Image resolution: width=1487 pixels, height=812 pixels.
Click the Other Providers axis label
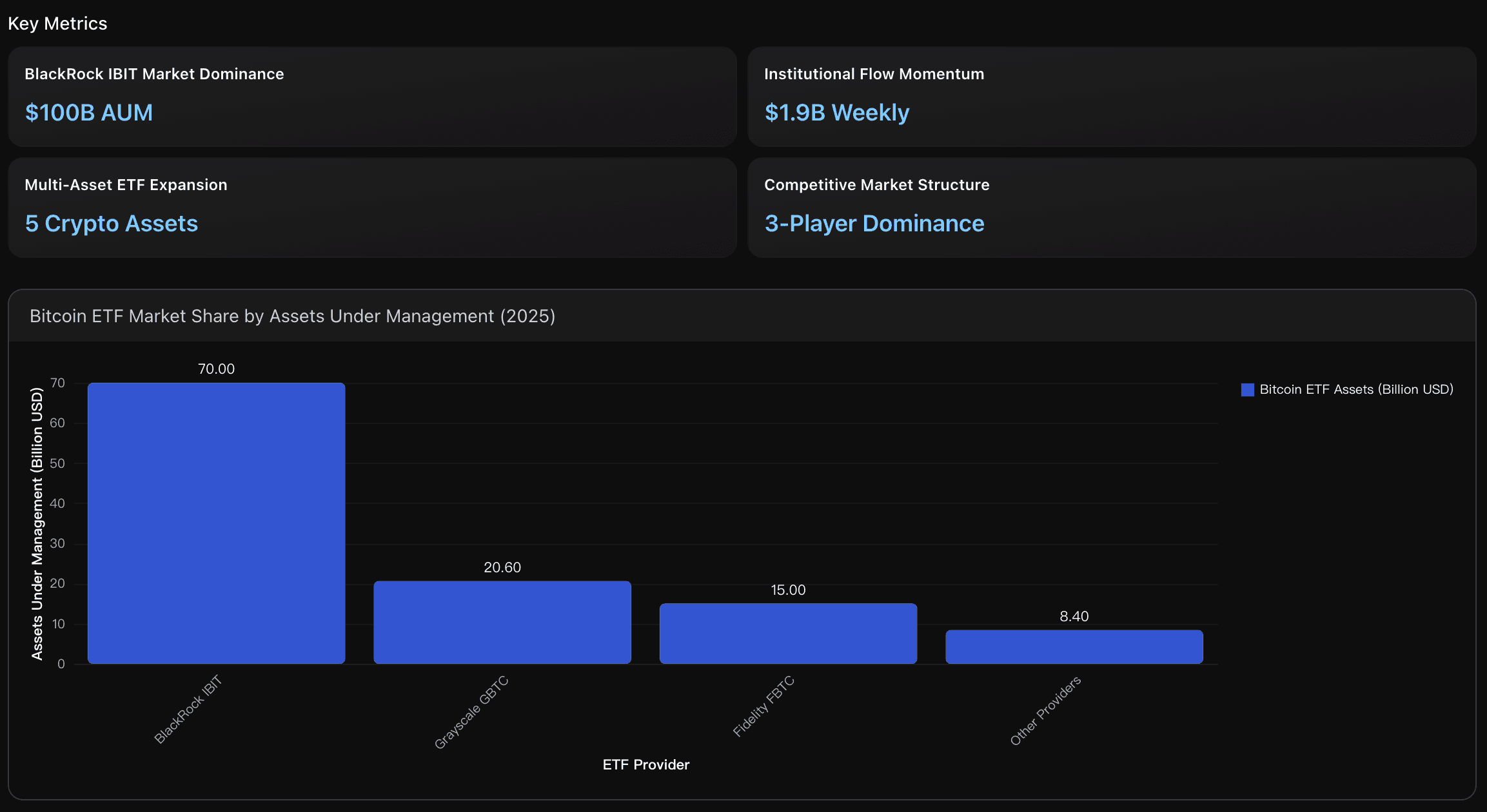tap(1045, 711)
